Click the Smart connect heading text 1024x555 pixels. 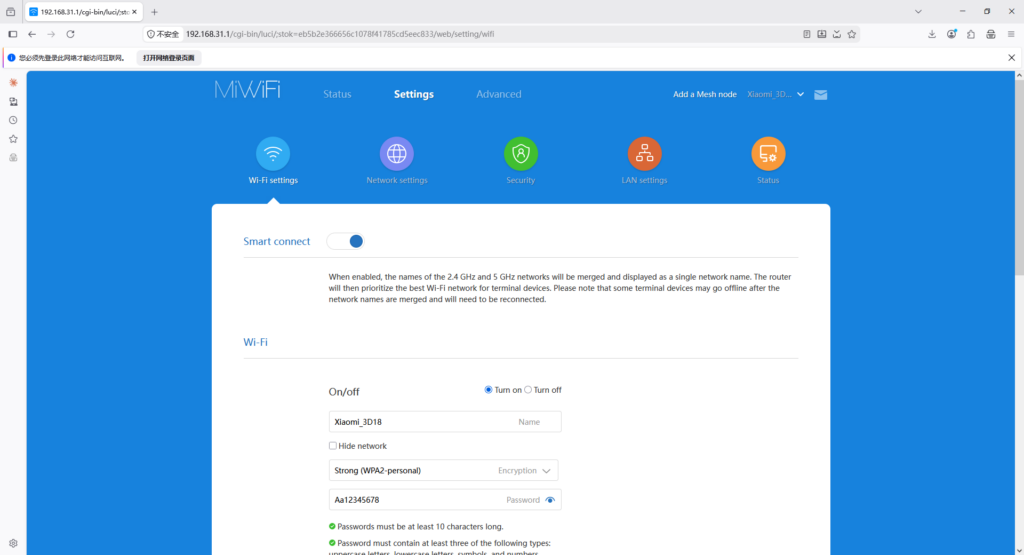coord(276,242)
